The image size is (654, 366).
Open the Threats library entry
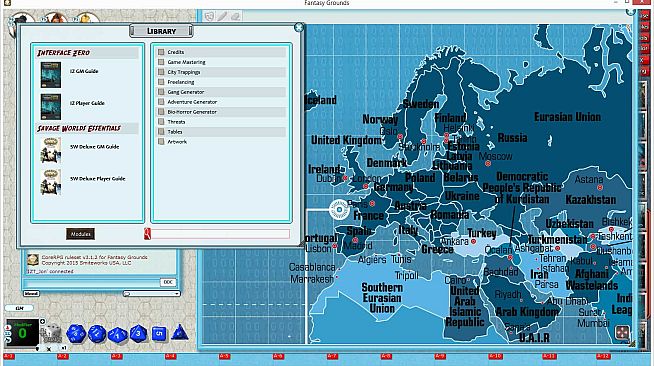pos(221,122)
